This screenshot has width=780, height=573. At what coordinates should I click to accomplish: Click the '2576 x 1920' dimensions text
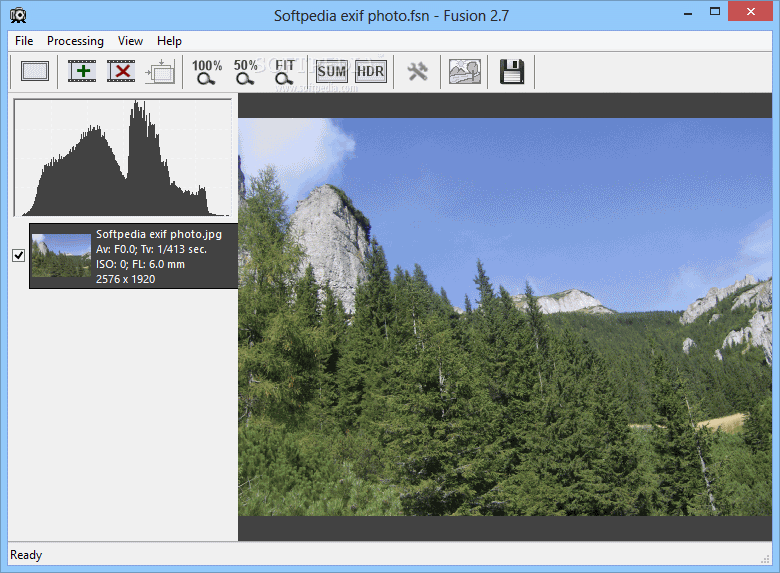[125, 279]
